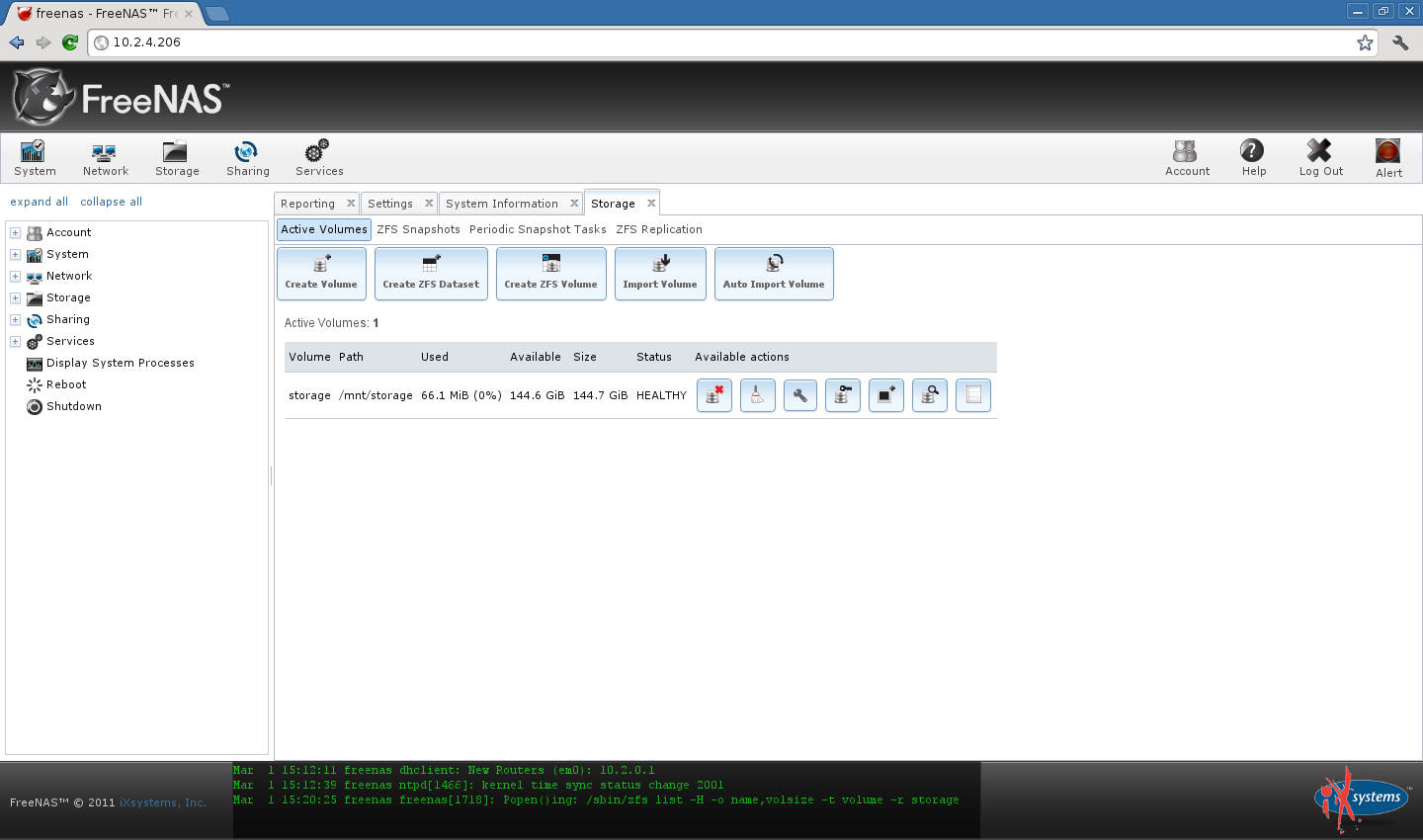Expand the Services tree node
Screen dimensions: 1423x840
pos(15,342)
